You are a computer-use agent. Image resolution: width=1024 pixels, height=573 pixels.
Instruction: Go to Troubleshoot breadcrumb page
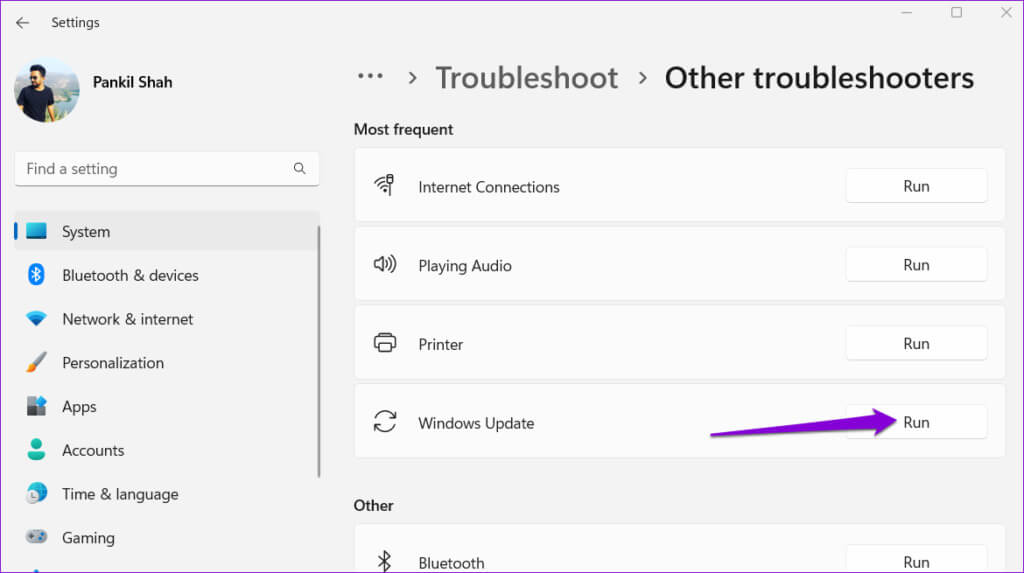[526, 78]
